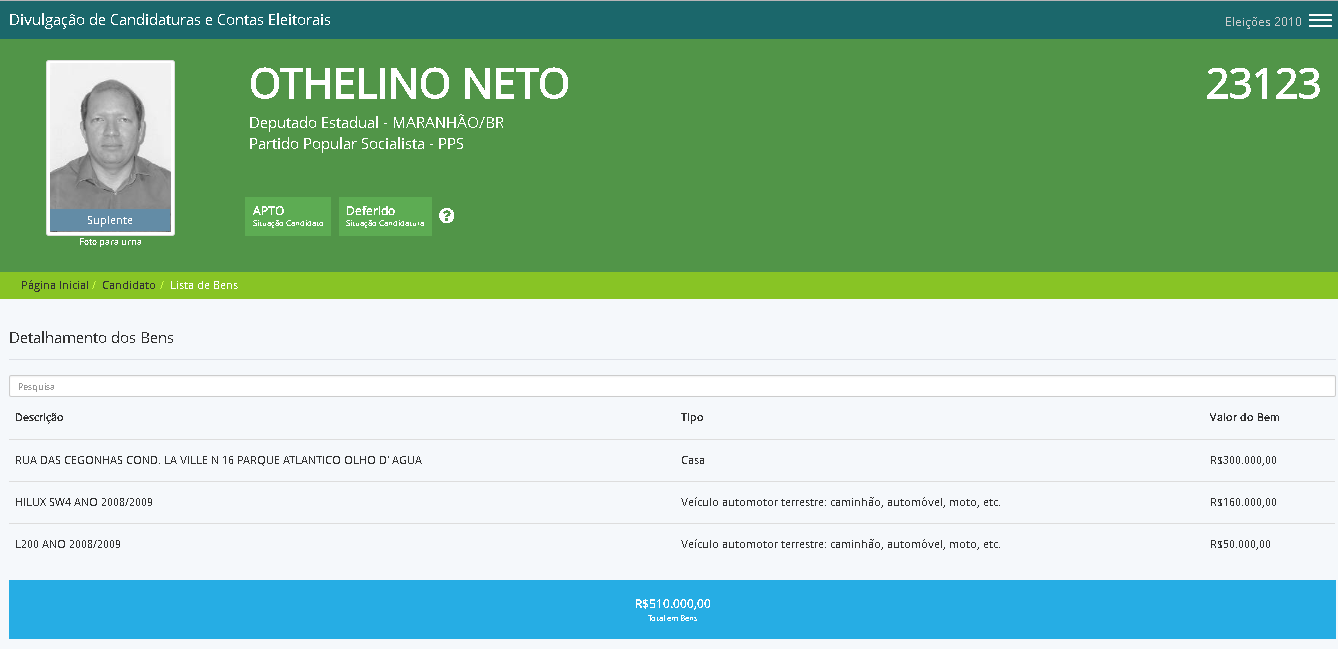The width and height of the screenshot is (1338, 649).
Task: Click the R$510.000,00 total bar
Action: coord(672,609)
